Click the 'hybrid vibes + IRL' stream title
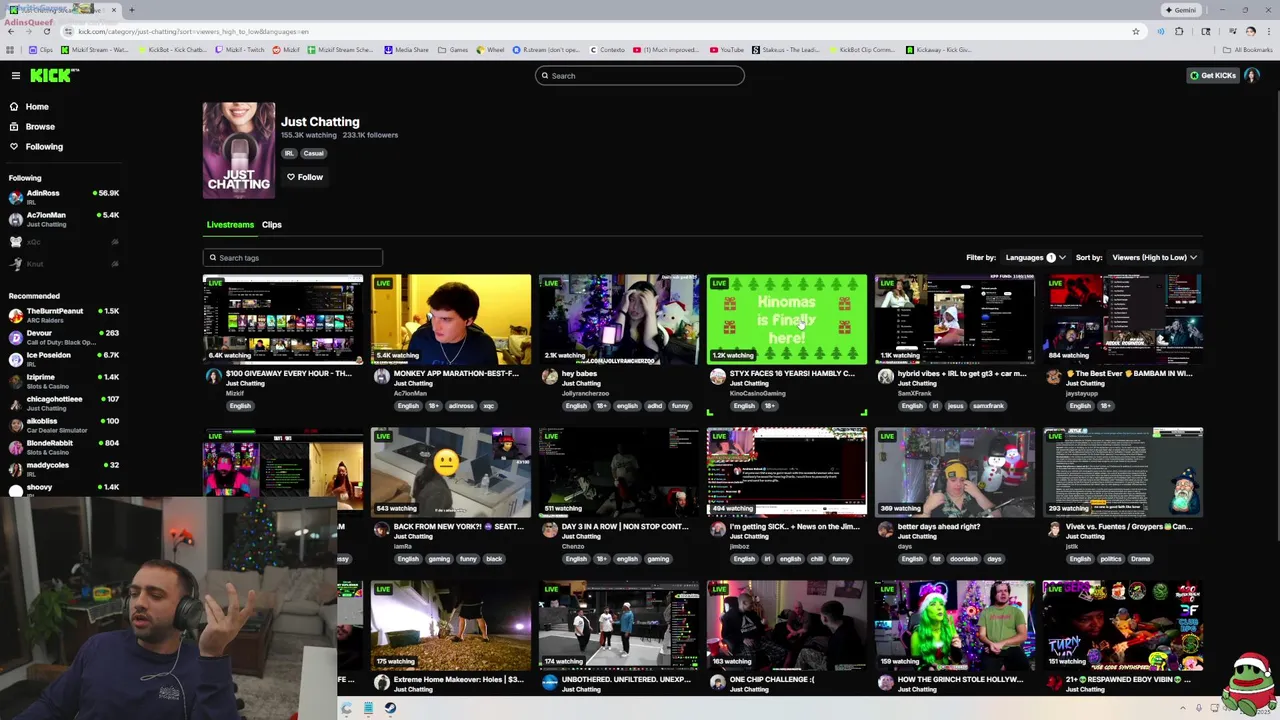This screenshot has height=720, width=1280. [962, 373]
